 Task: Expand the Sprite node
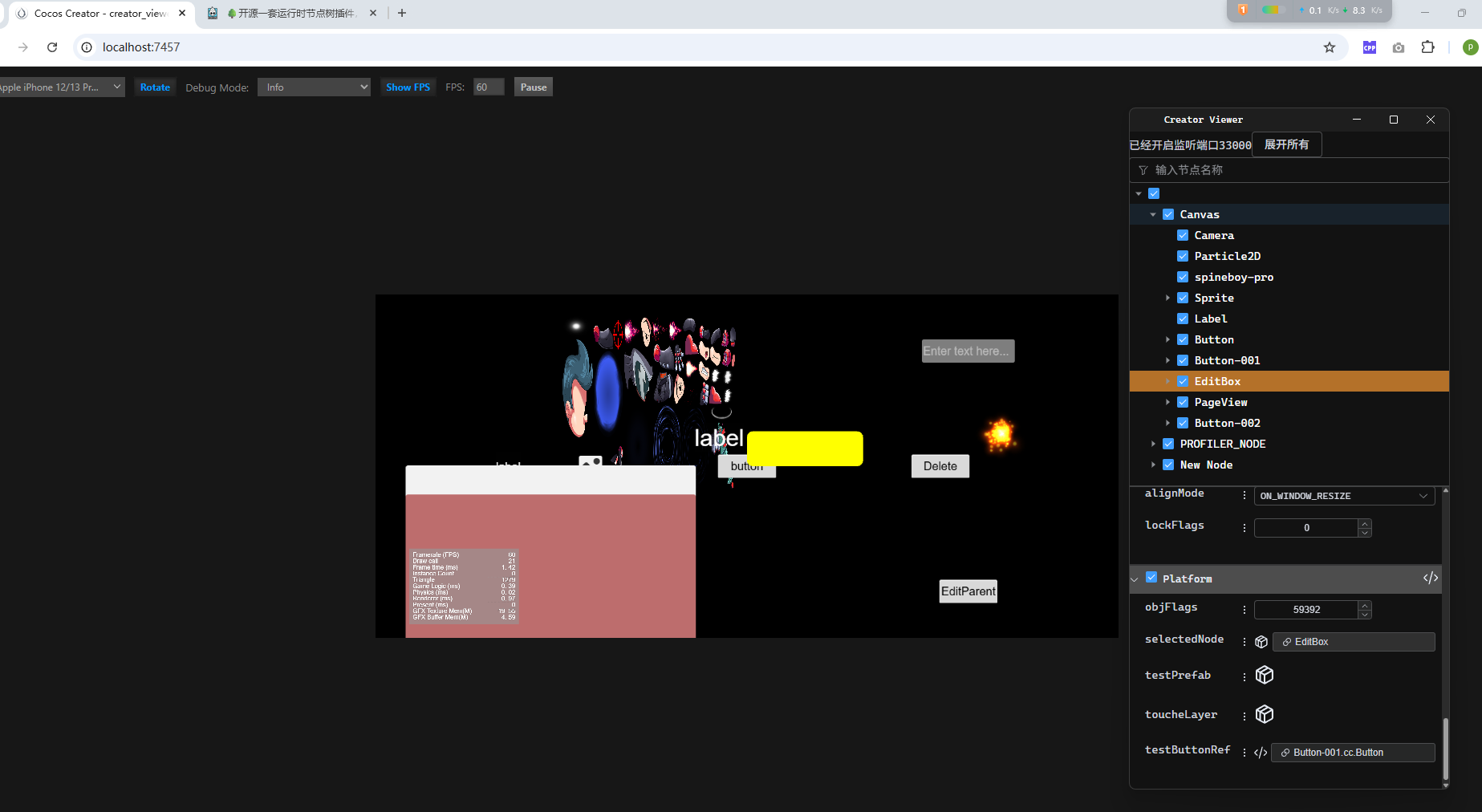(x=1167, y=298)
